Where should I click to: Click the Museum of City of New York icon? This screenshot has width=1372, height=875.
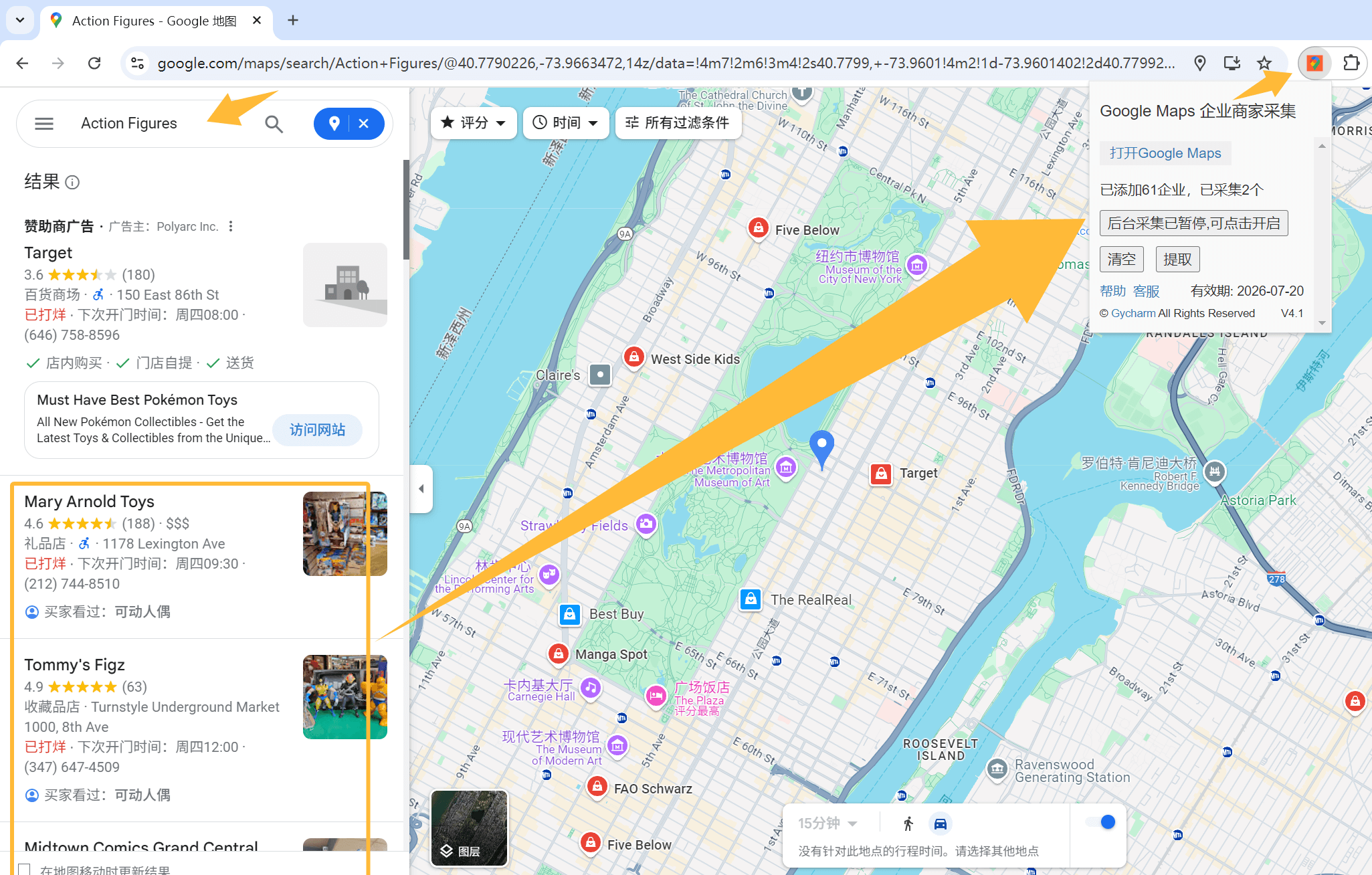917,266
